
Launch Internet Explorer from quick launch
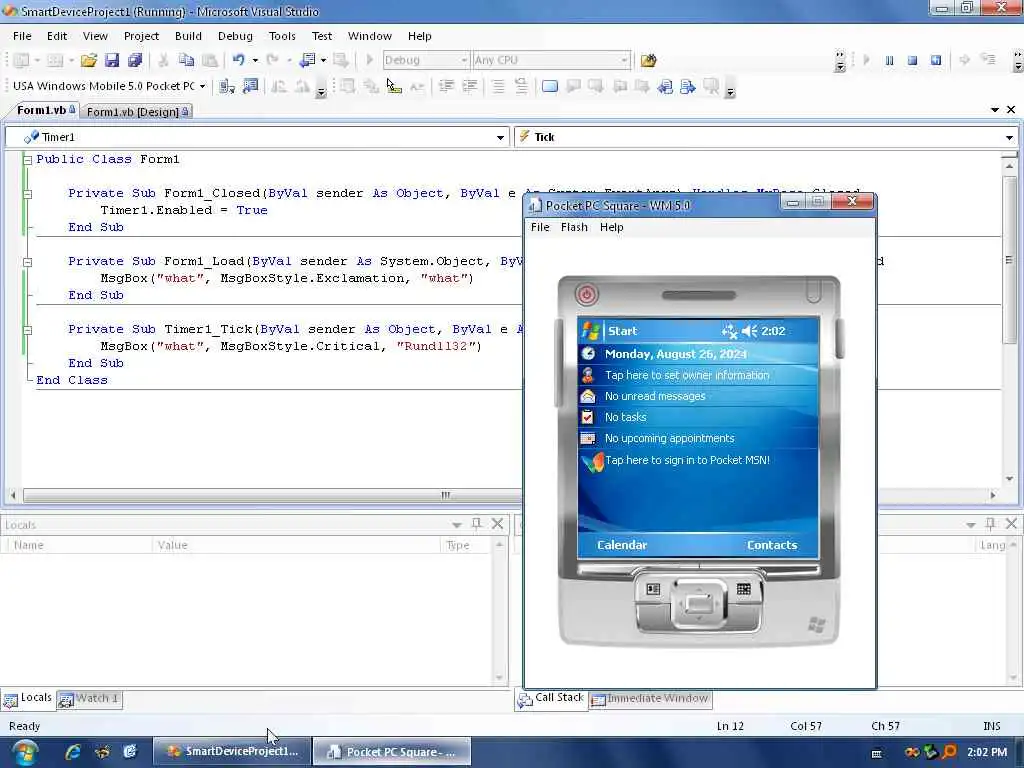[x=72, y=752]
